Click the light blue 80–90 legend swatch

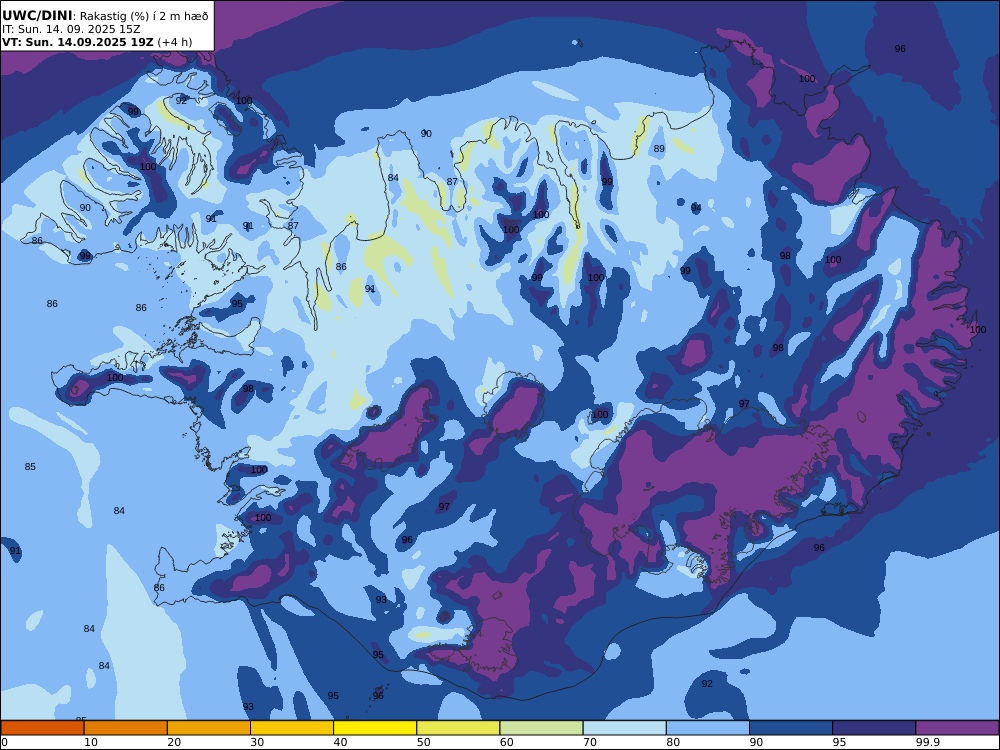(x=708, y=728)
